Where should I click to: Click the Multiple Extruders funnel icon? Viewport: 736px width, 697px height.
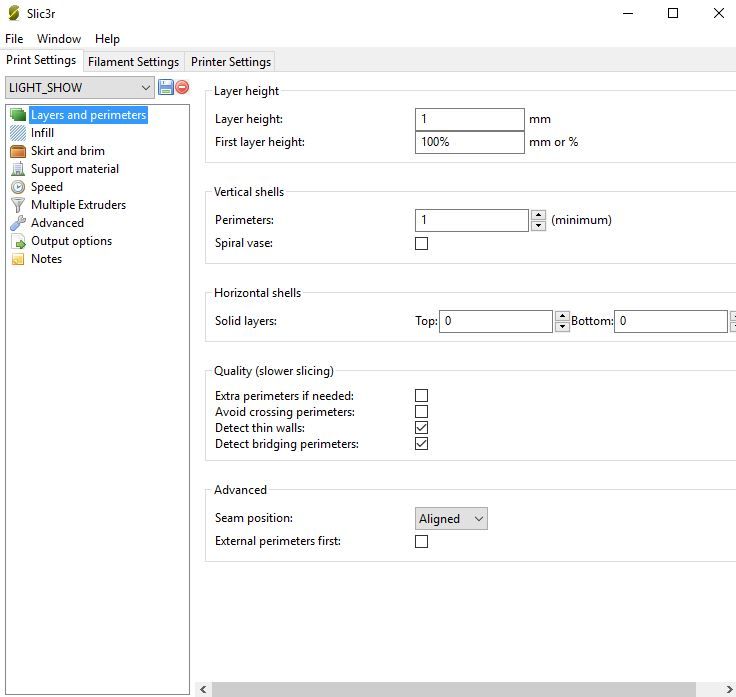[18, 205]
